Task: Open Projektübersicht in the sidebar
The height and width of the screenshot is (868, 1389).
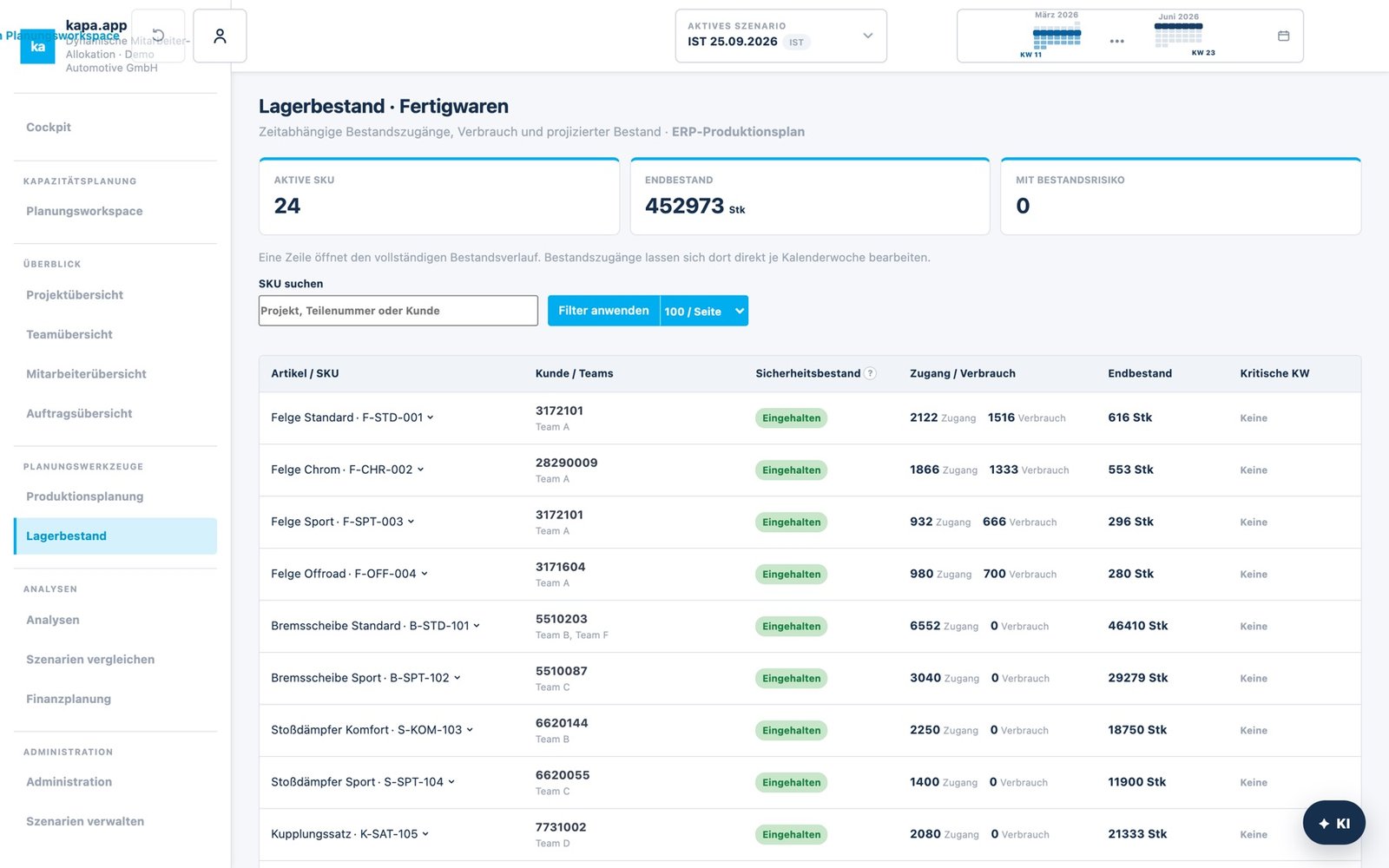Action: tap(115, 295)
